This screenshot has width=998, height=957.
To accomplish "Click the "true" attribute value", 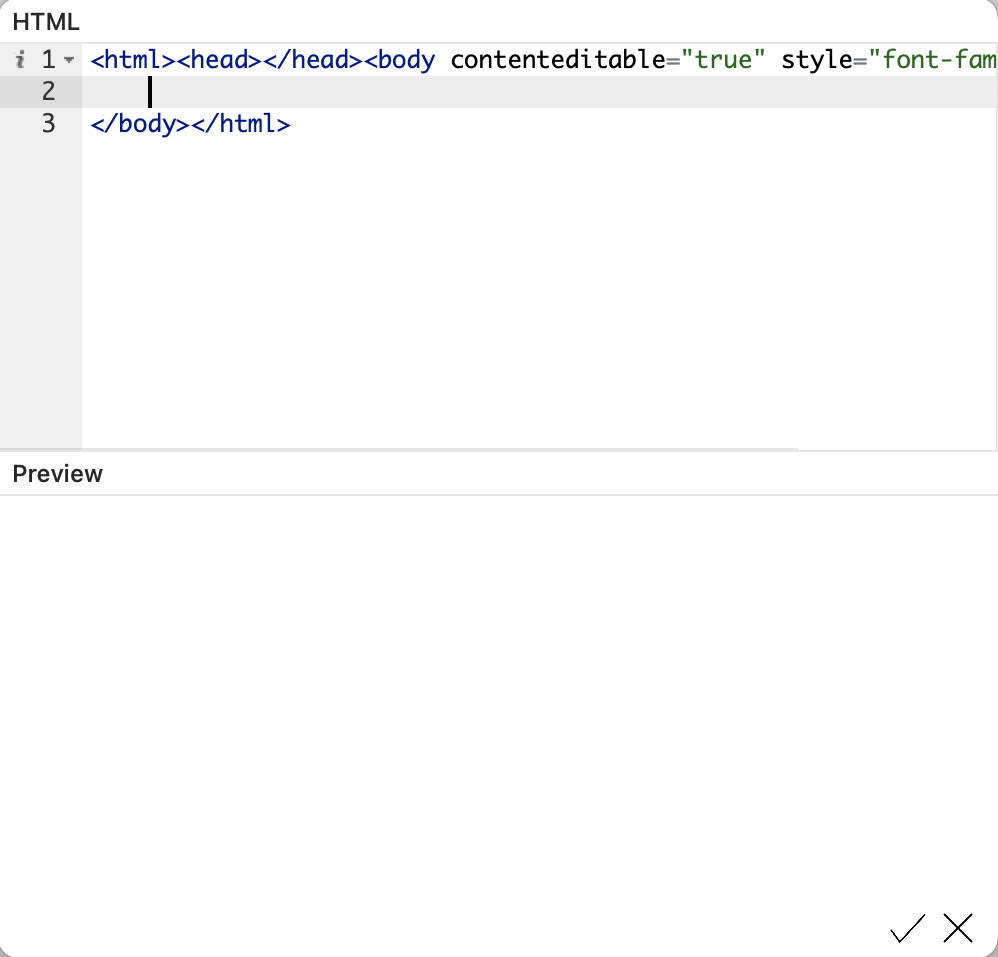I will [x=723, y=60].
